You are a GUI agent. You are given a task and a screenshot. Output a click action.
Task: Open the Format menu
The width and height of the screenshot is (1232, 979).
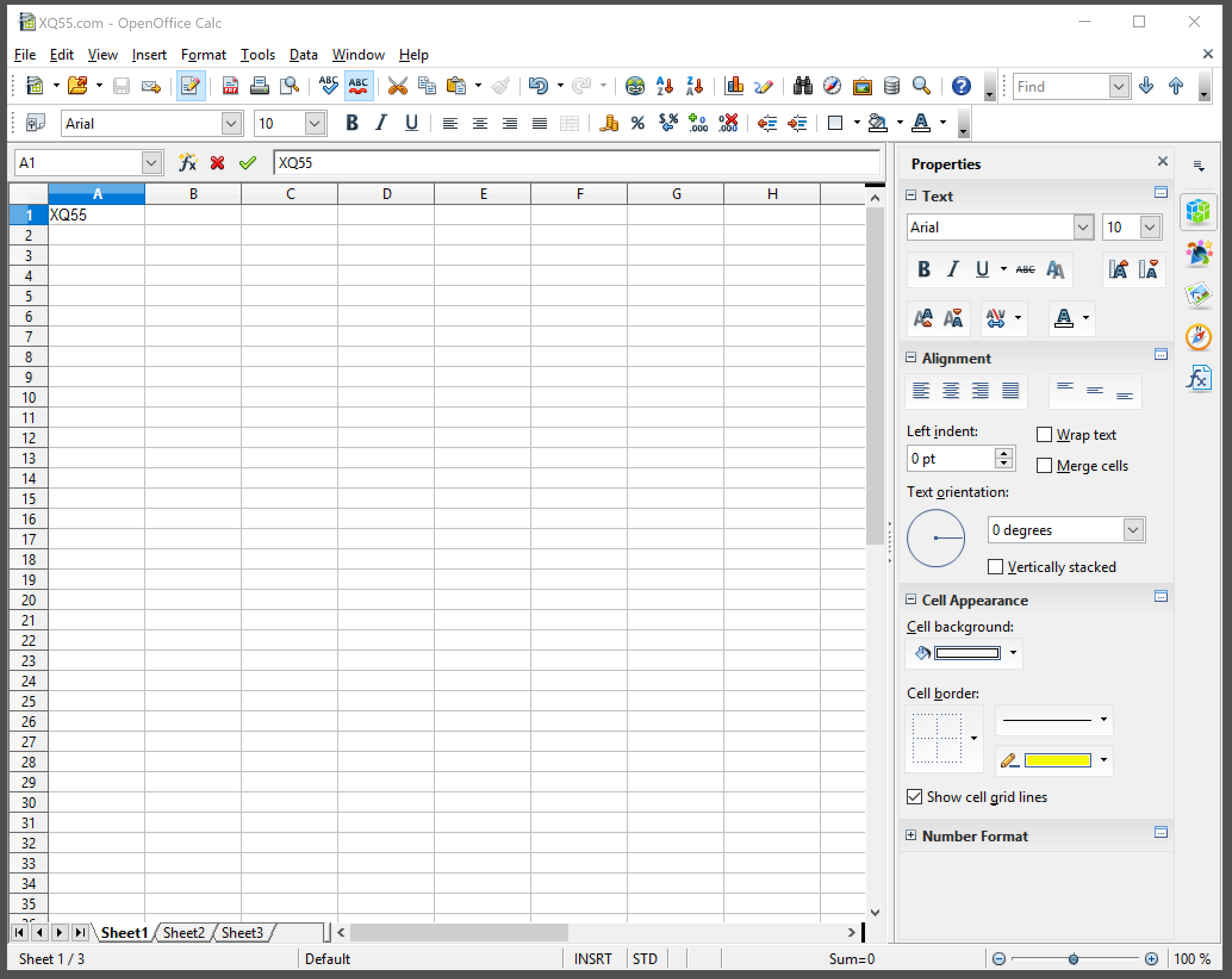[203, 55]
